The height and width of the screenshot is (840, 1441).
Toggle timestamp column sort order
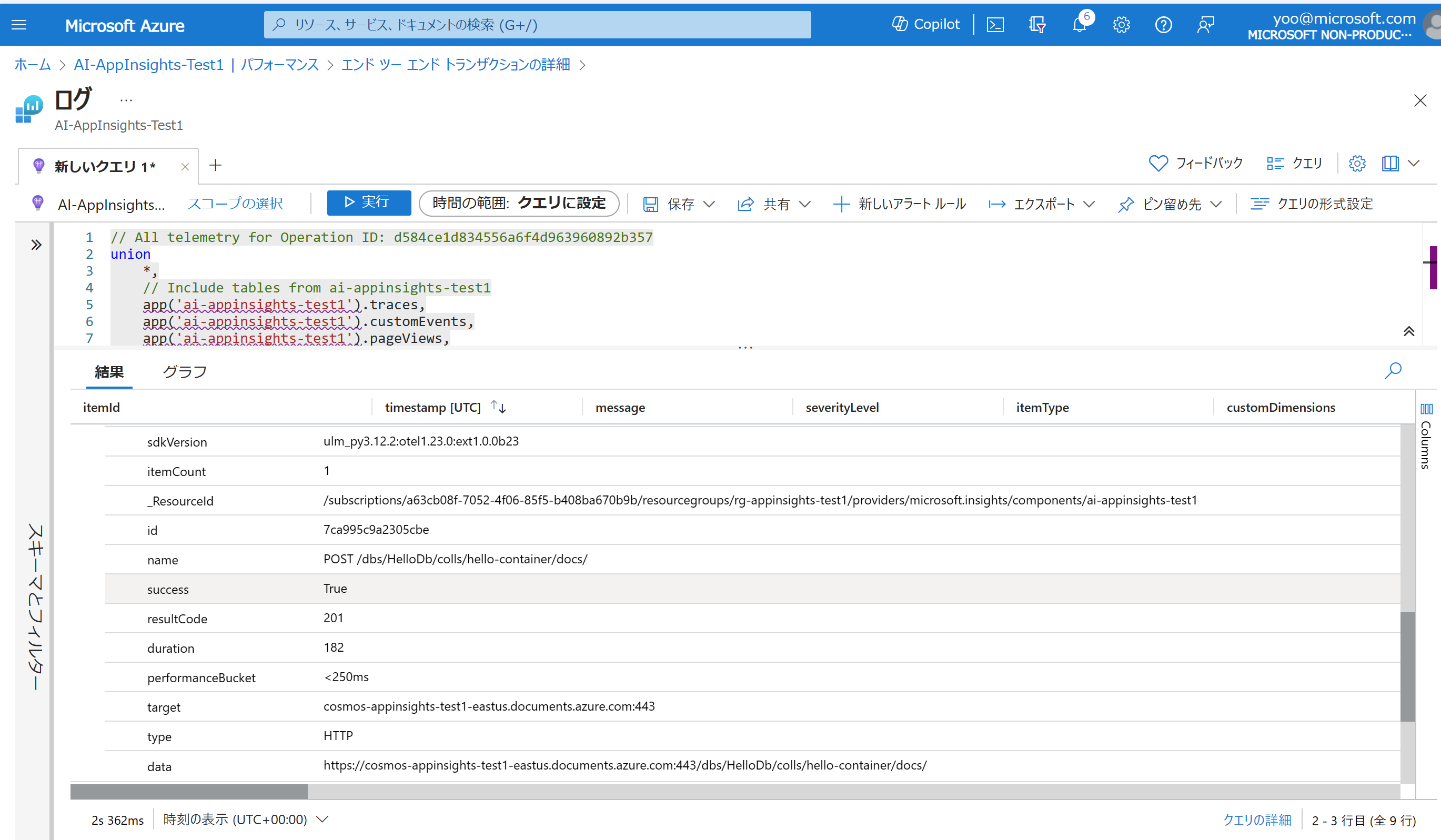(x=498, y=407)
